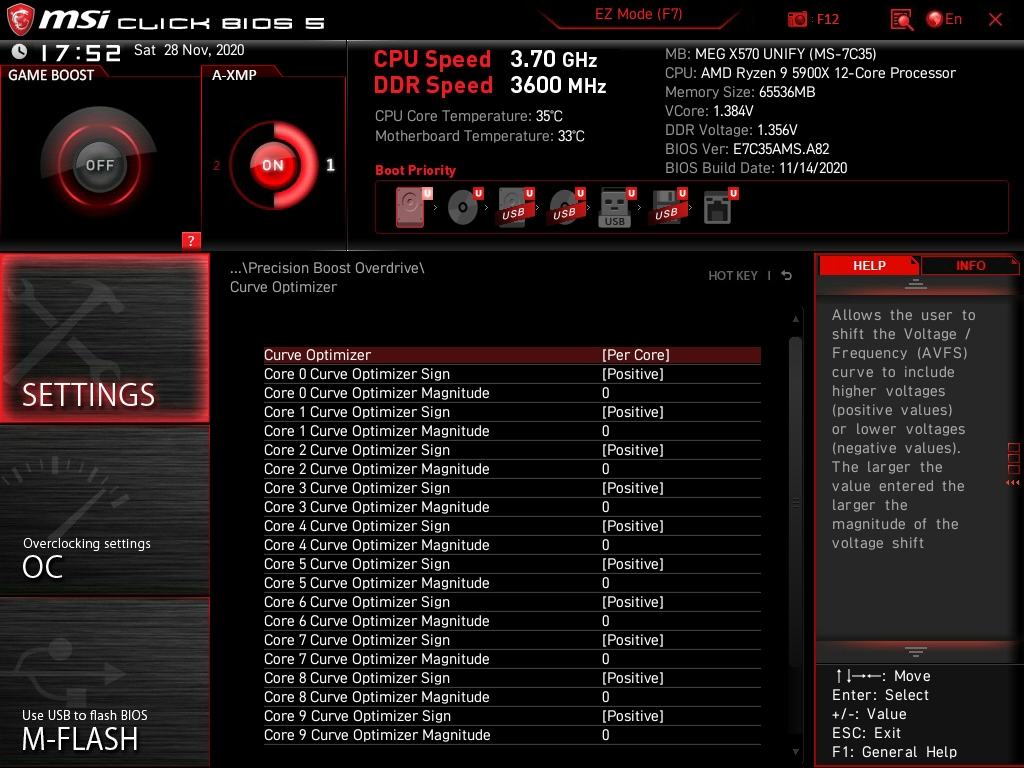Select A-XMP profile 1
Image resolution: width=1024 pixels, height=768 pixels.
tap(330, 165)
